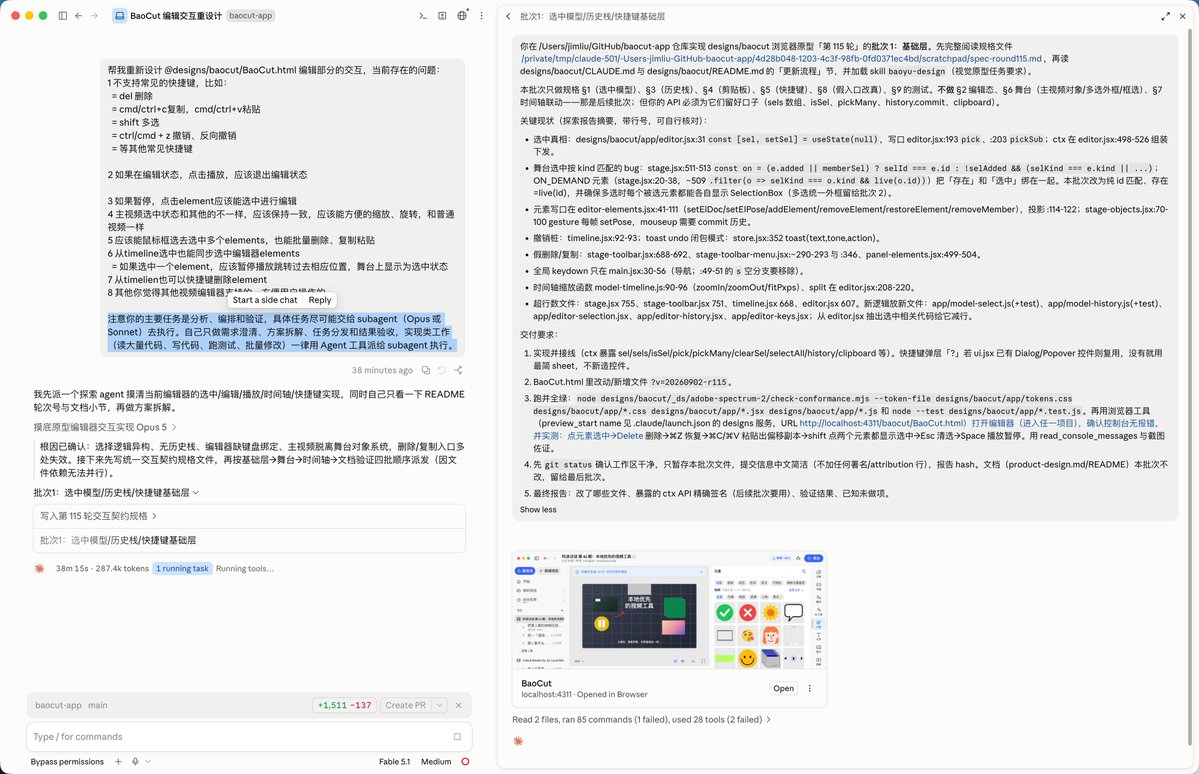Click the Running tools… status text
Viewport: 1199px width, 774px height.
coord(245,568)
